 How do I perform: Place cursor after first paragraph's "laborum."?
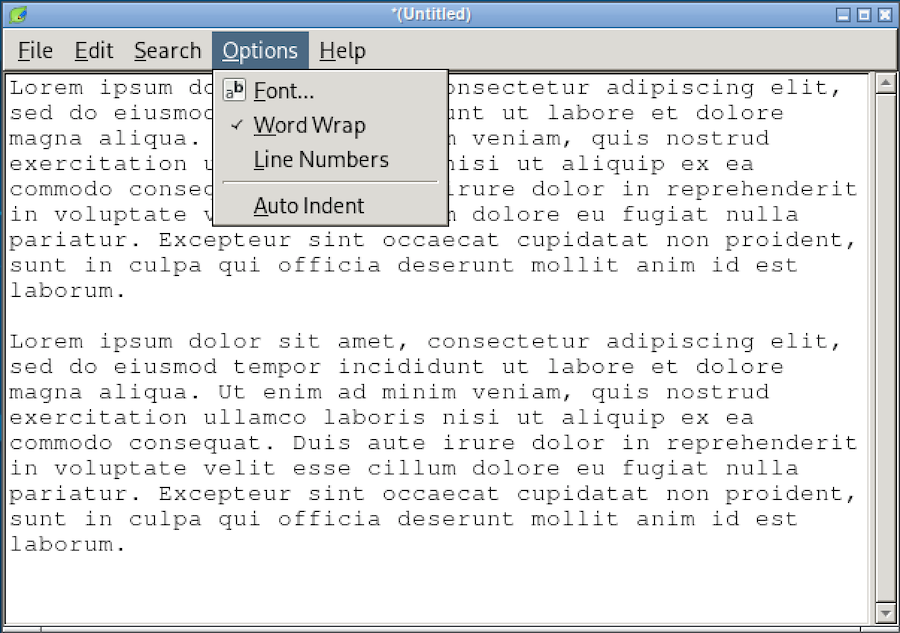tap(128, 291)
